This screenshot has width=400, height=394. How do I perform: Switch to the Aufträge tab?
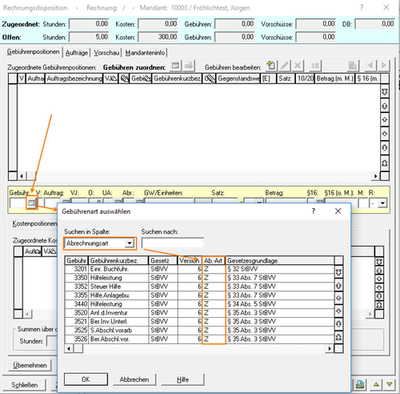[77, 53]
